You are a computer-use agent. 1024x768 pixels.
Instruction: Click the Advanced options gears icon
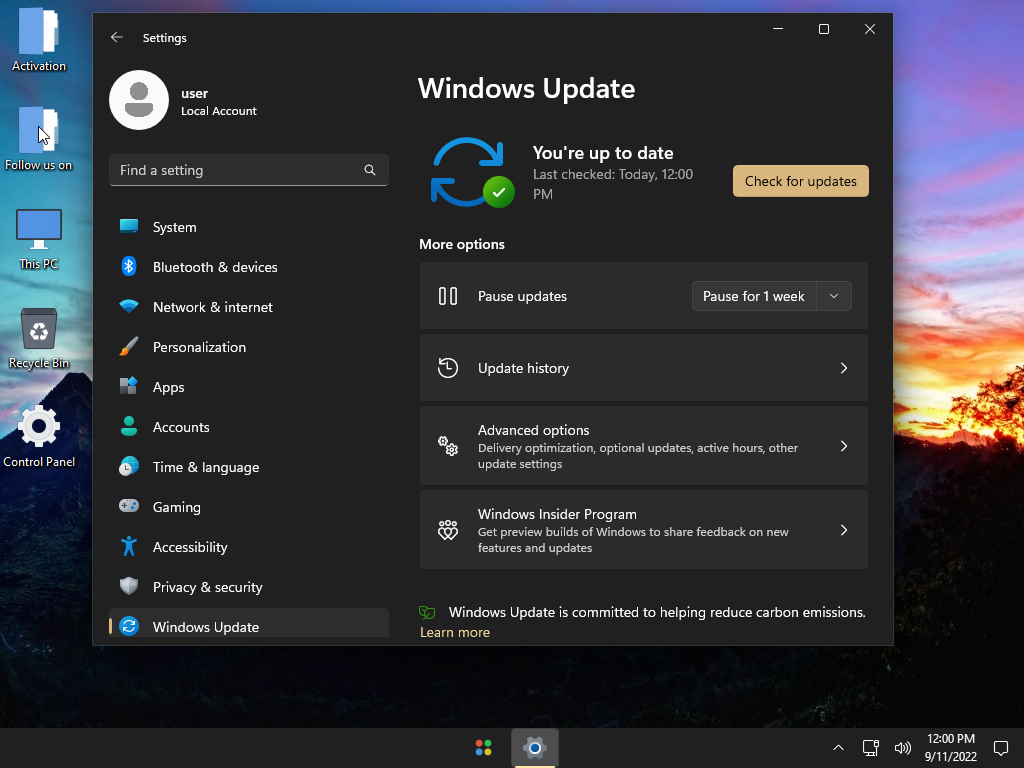point(448,446)
